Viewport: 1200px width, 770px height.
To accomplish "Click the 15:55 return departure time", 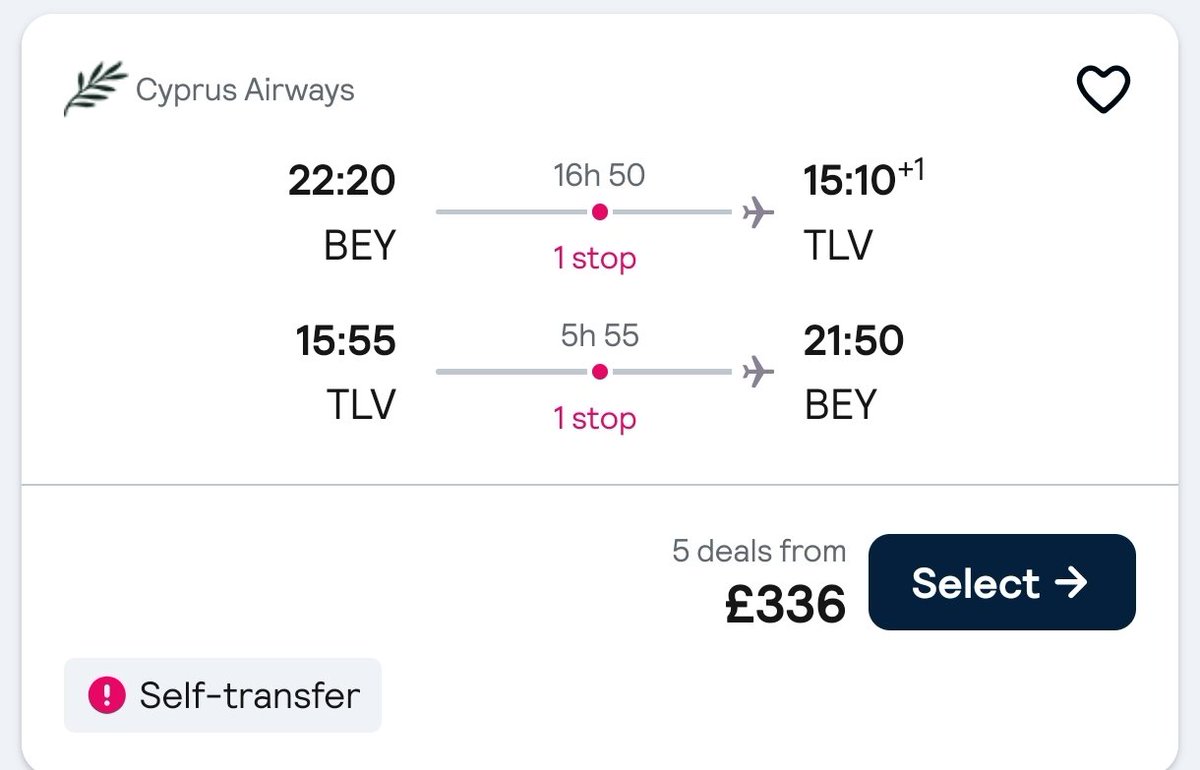I will [x=346, y=341].
